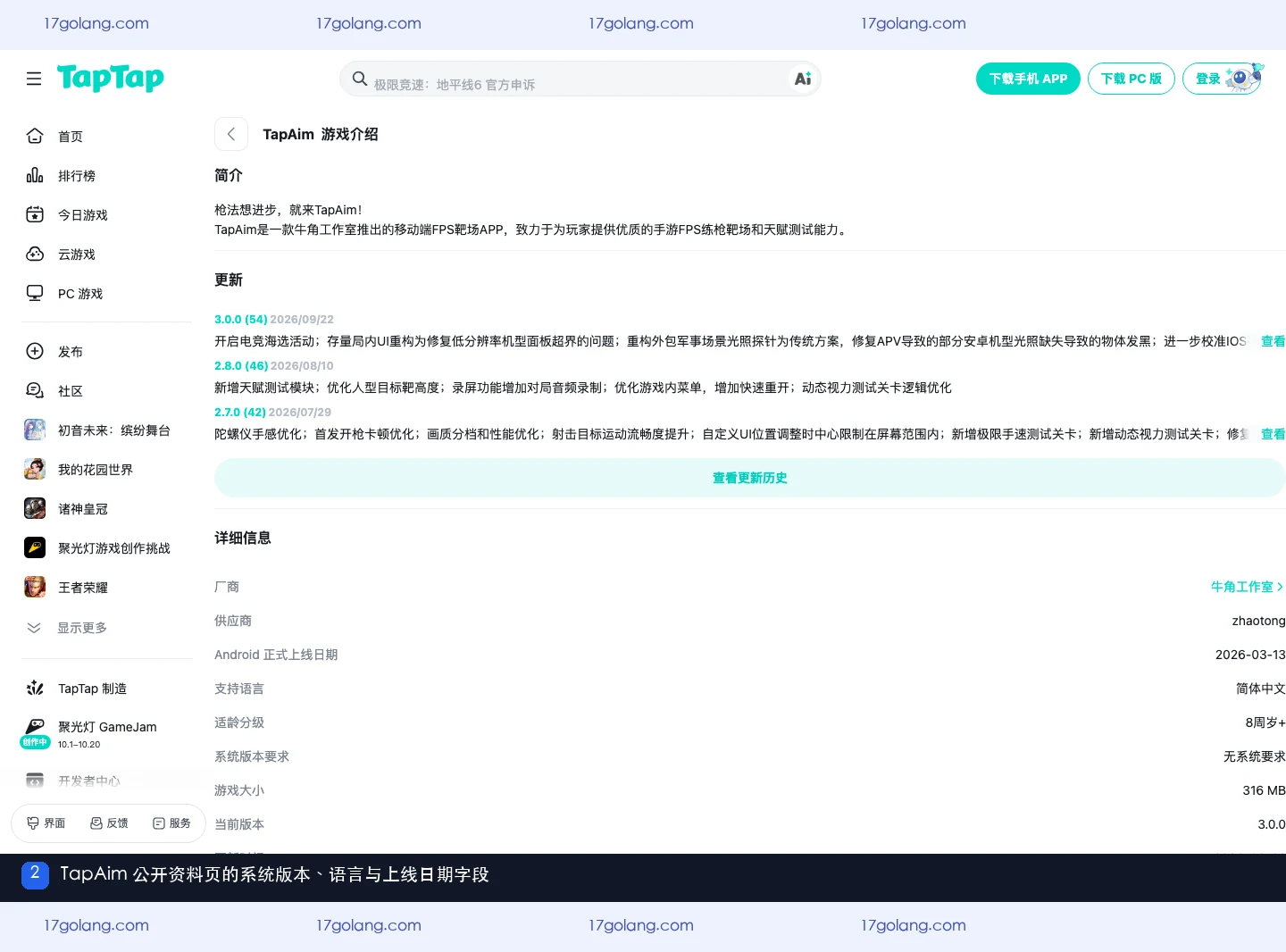Click the TapTap logo
The height and width of the screenshot is (952, 1286).
click(111, 79)
